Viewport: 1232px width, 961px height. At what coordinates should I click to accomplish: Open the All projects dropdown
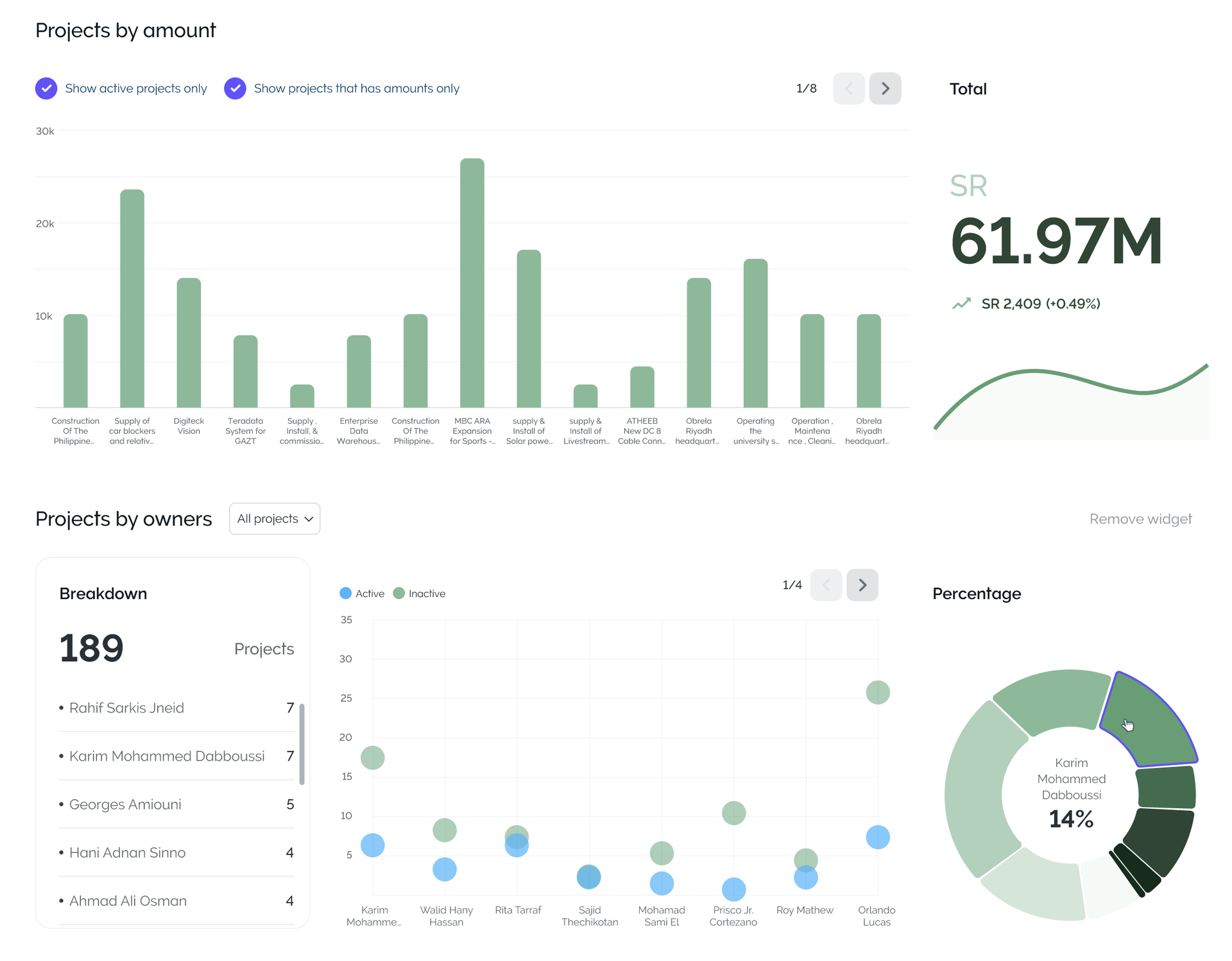click(275, 519)
